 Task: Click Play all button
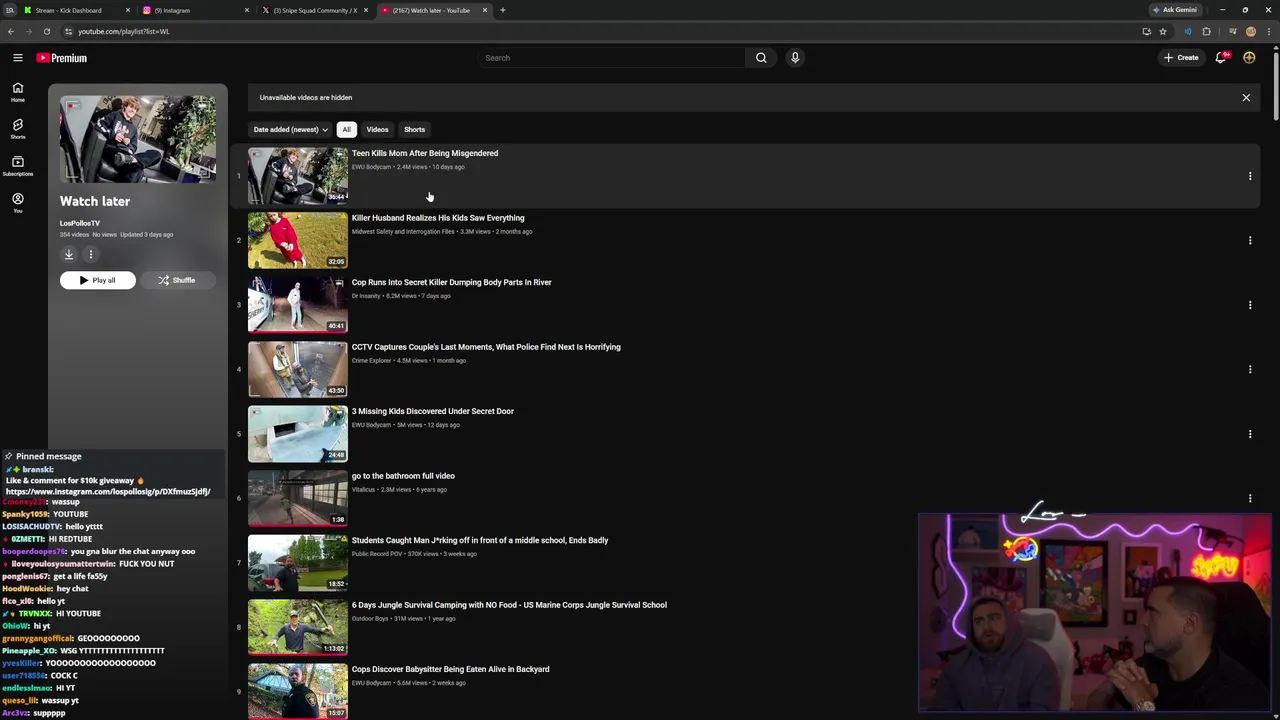[97, 280]
